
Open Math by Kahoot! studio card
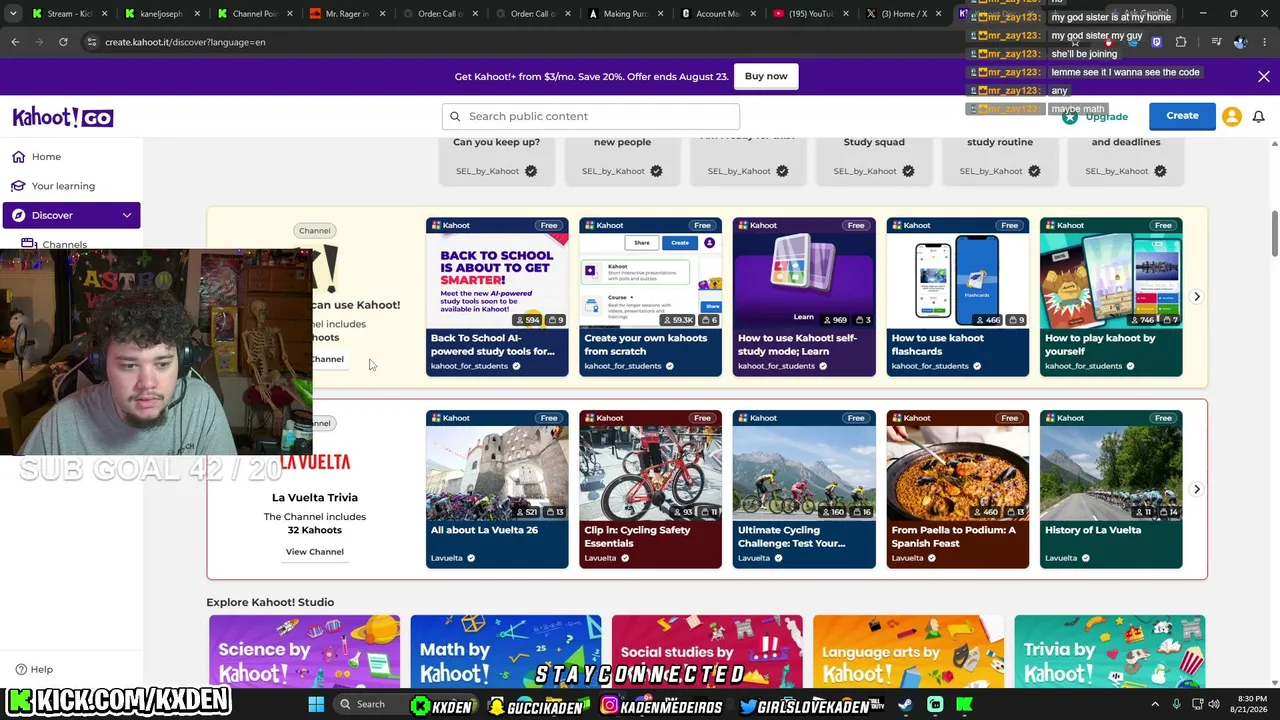[506, 650]
